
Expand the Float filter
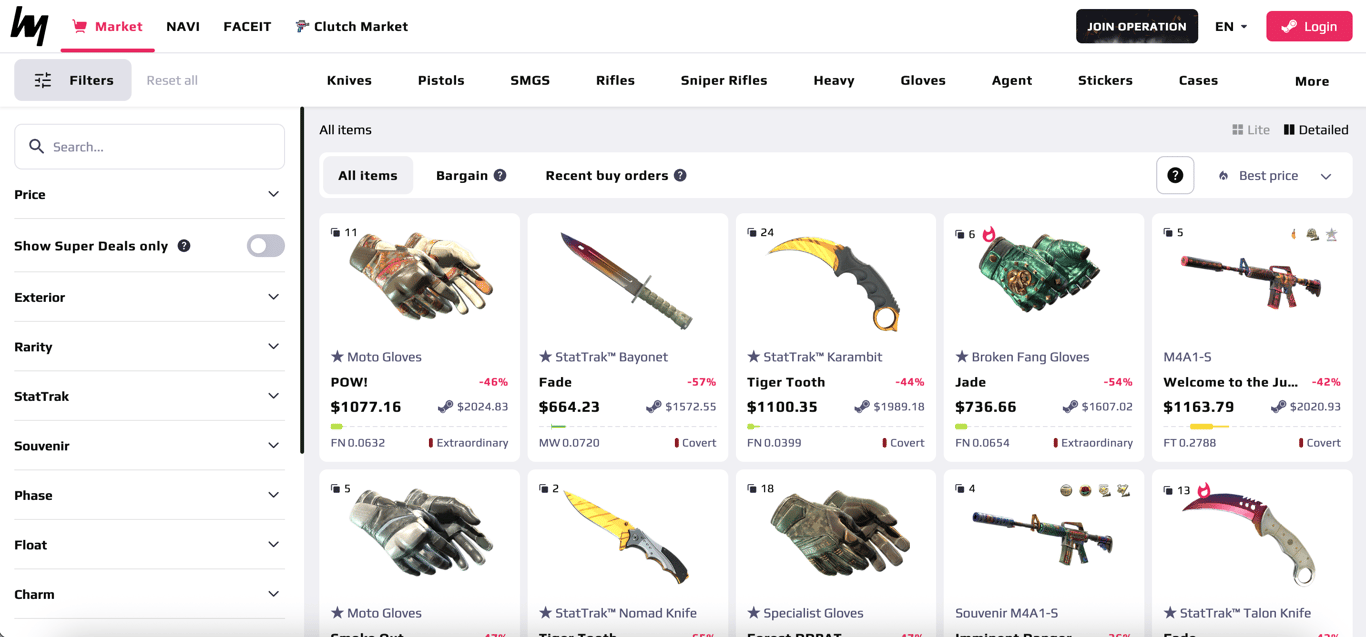149,545
